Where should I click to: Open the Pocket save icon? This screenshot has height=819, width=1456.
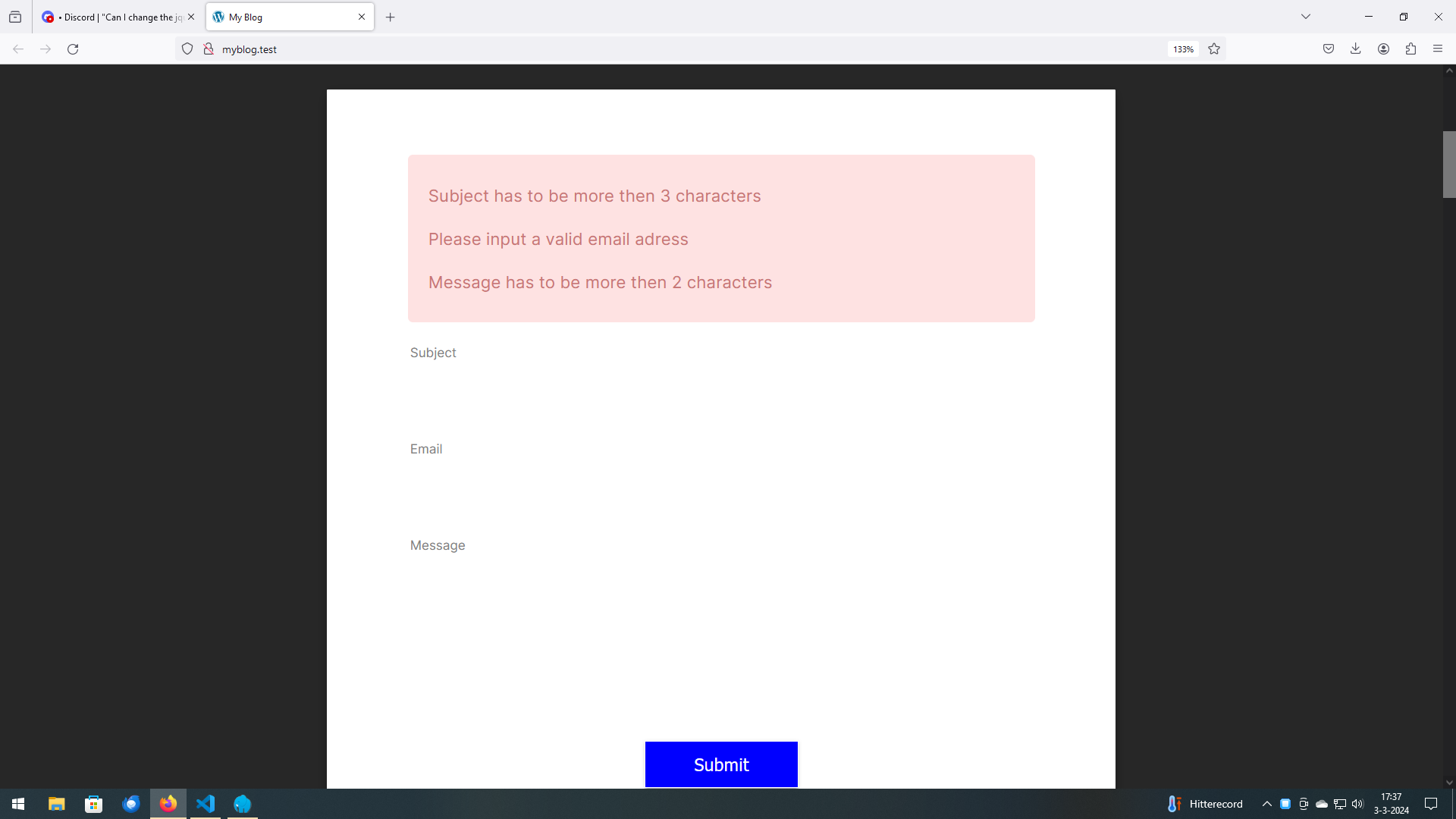[1329, 49]
